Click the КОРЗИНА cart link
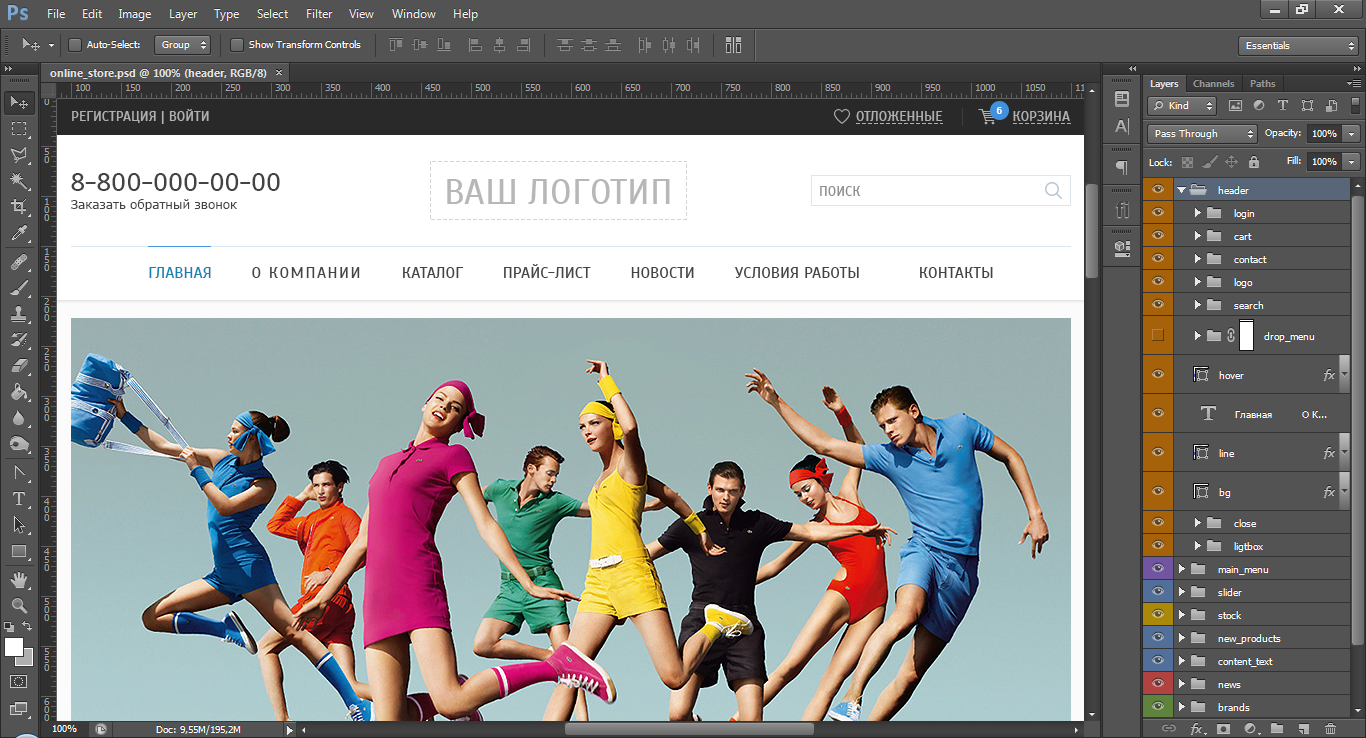The height and width of the screenshot is (738, 1366). pyautogui.click(x=1041, y=117)
